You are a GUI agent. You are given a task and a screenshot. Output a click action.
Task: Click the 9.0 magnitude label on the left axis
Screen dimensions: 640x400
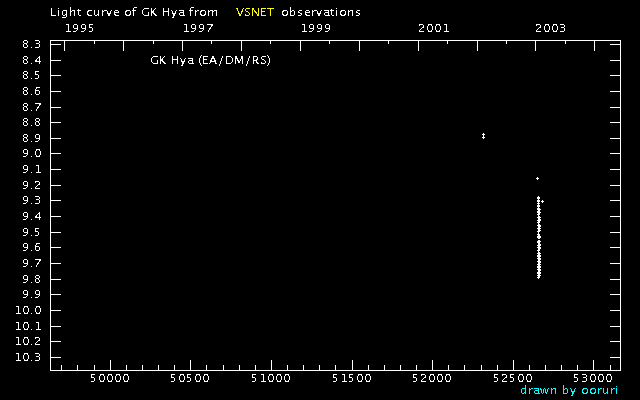tap(32, 153)
